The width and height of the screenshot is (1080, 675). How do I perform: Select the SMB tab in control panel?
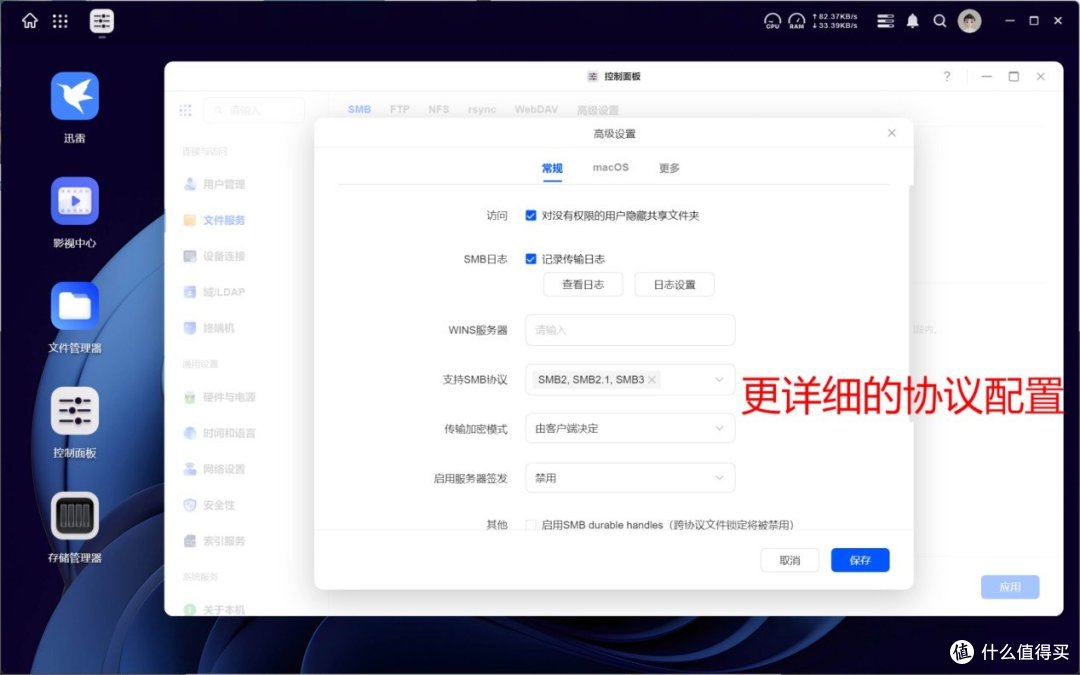click(x=360, y=110)
